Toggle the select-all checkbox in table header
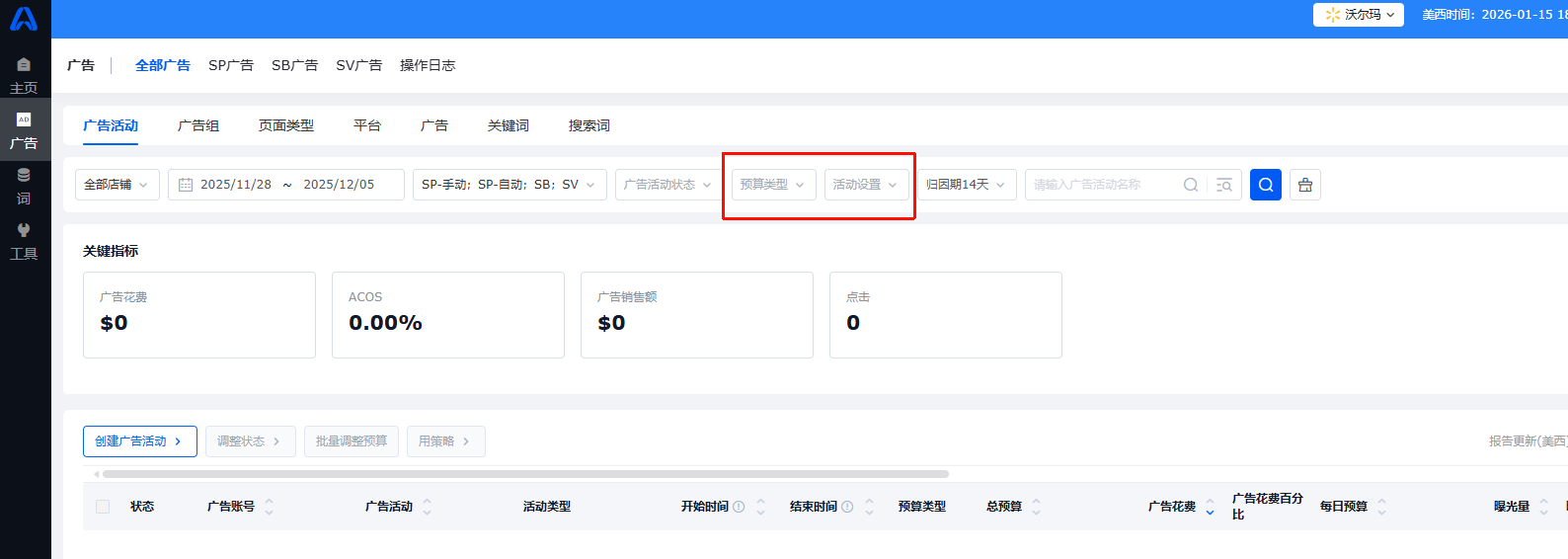Image resolution: width=1568 pixels, height=559 pixels. [x=103, y=507]
